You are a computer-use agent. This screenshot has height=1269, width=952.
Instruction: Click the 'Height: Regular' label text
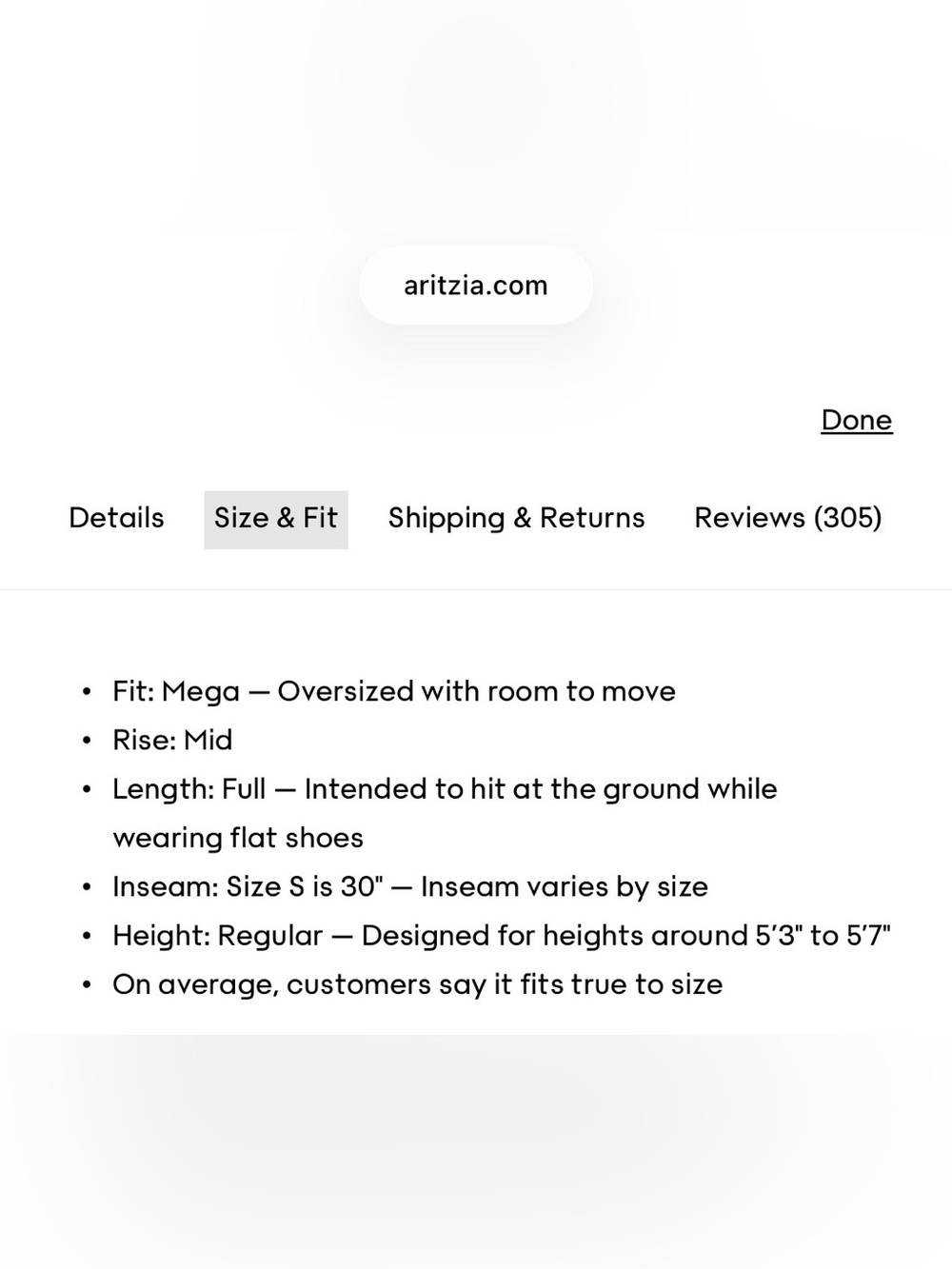point(217,936)
